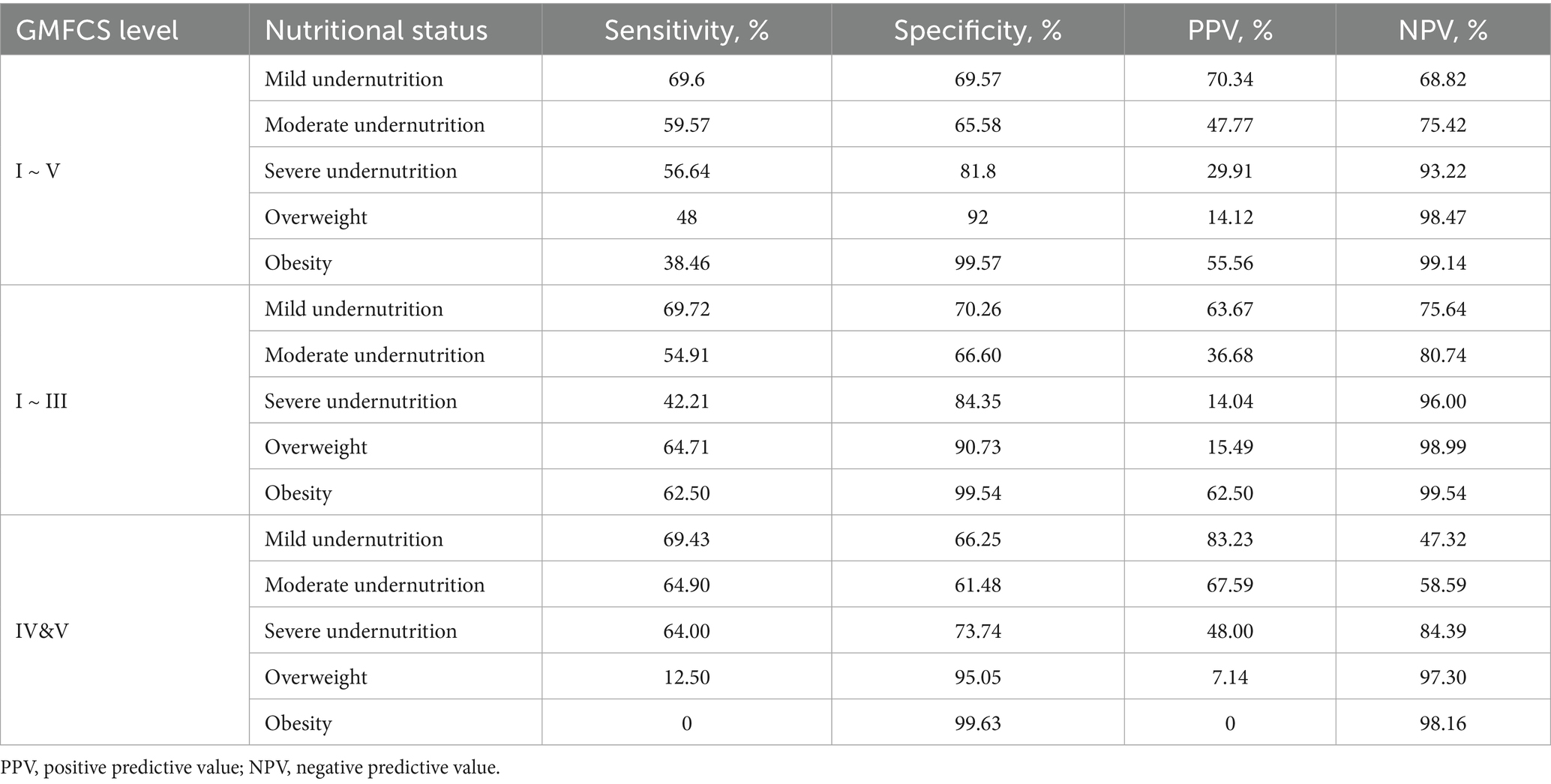Select the Specificity, % header cell

click(x=977, y=30)
